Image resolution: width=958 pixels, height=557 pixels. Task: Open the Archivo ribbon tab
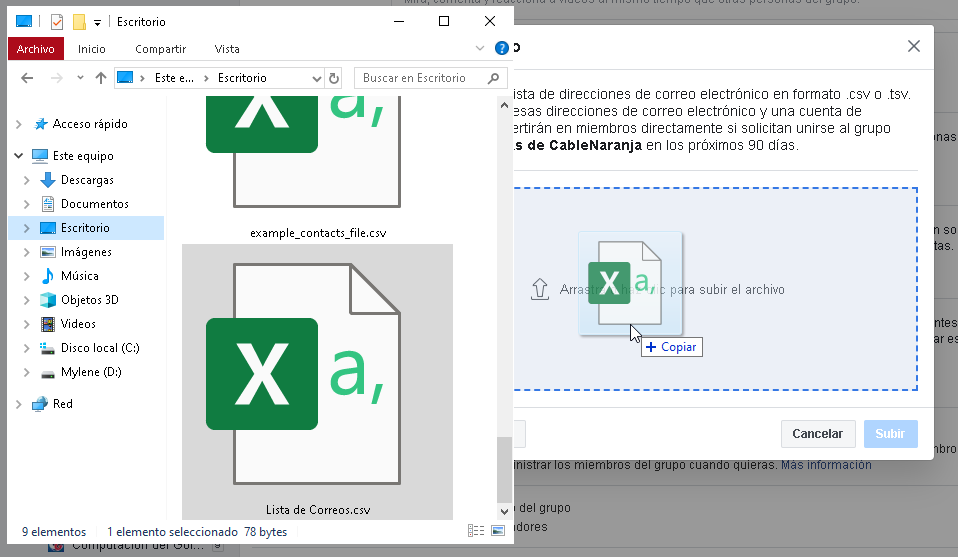coord(35,49)
